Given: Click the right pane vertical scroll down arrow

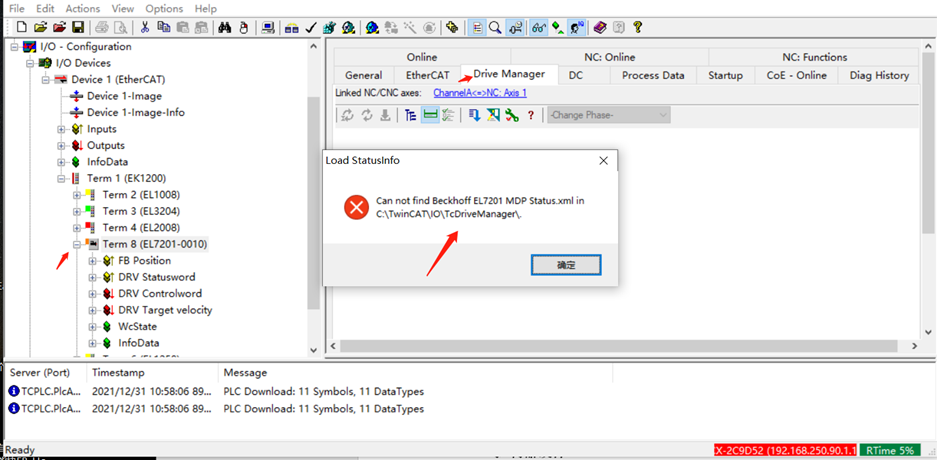Looking at the screenshot, I should [928, 332].
